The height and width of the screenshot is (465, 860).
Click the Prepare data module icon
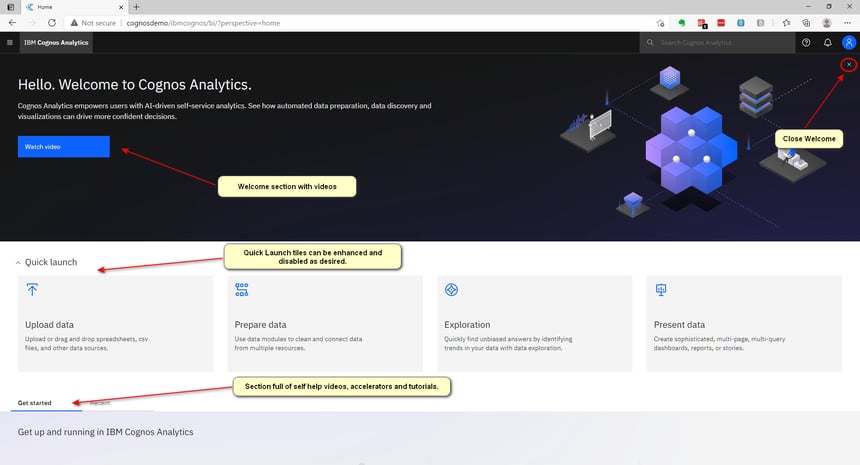click(x=241, y=290)
